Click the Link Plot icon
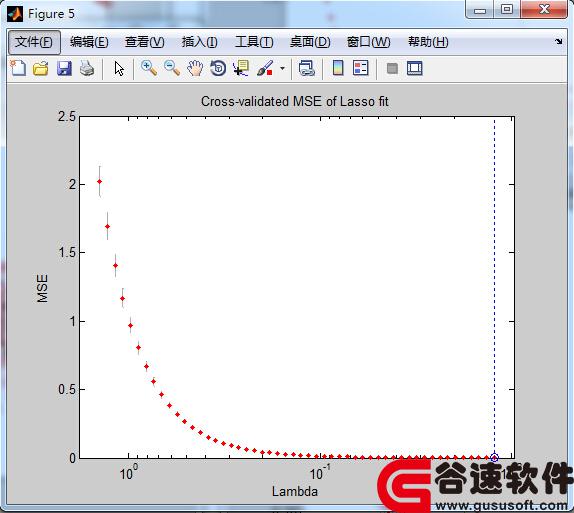This screenshot has height=513, width=574. click(x=306, y=68)
